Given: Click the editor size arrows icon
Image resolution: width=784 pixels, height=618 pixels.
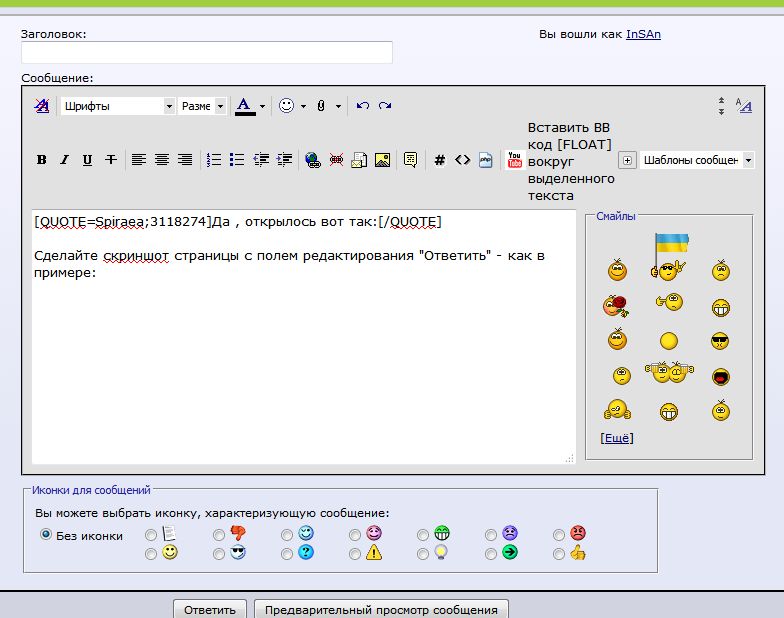Looking at the screenshot, I should 722,106.
